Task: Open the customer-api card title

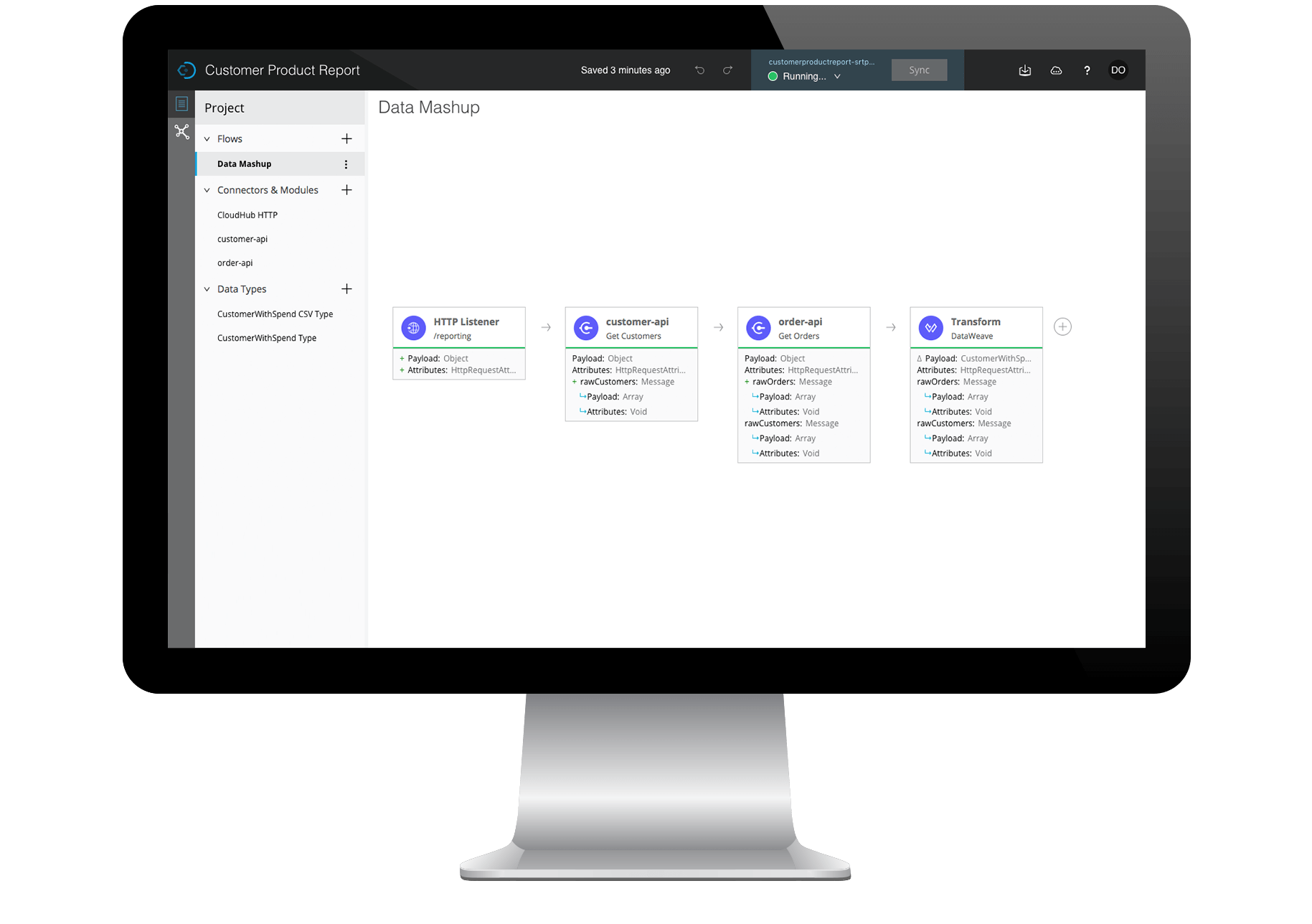Action: click(637, 322)
